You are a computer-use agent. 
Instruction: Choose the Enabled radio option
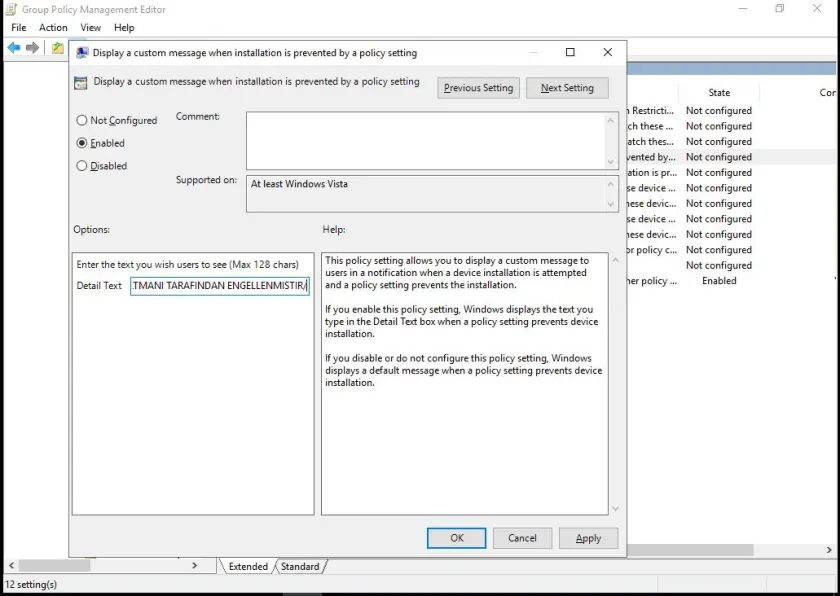[82, 143]
